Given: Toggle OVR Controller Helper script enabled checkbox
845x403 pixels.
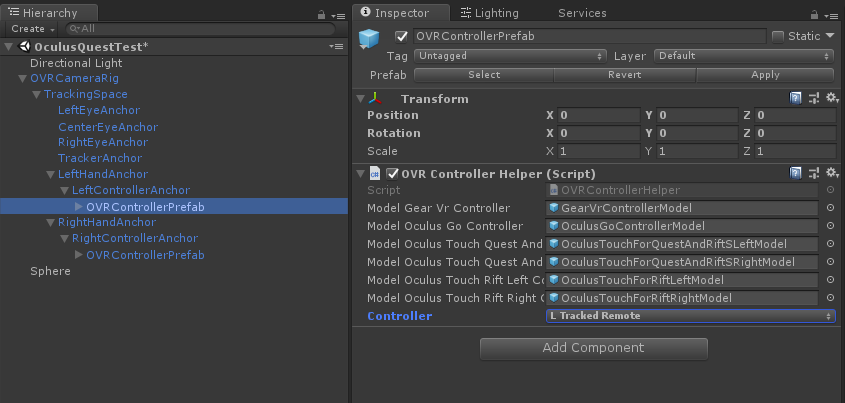Looking at the screenshot, I should (393, 173).
